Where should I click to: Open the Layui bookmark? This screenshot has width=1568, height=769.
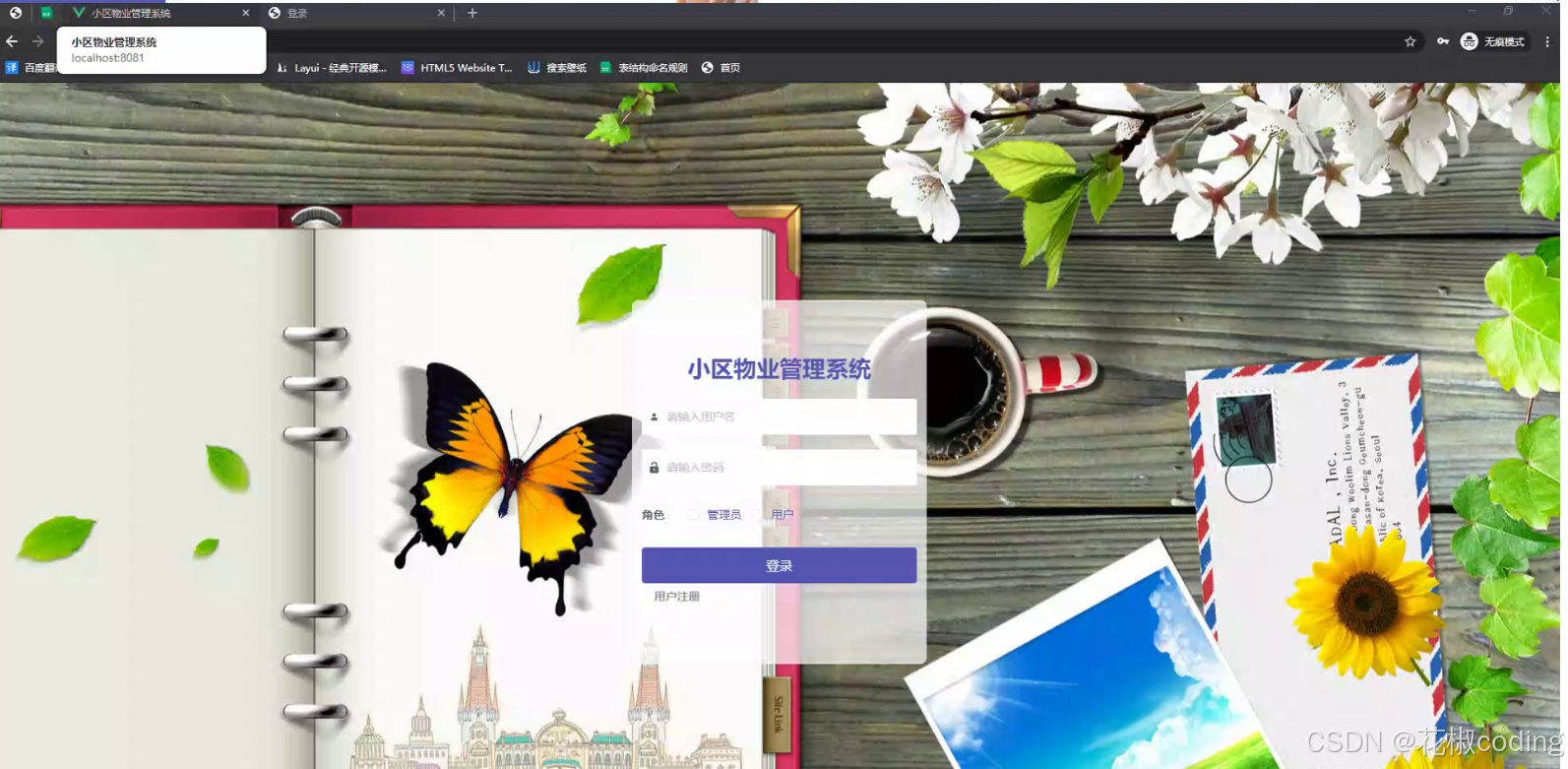click(332, 68)
